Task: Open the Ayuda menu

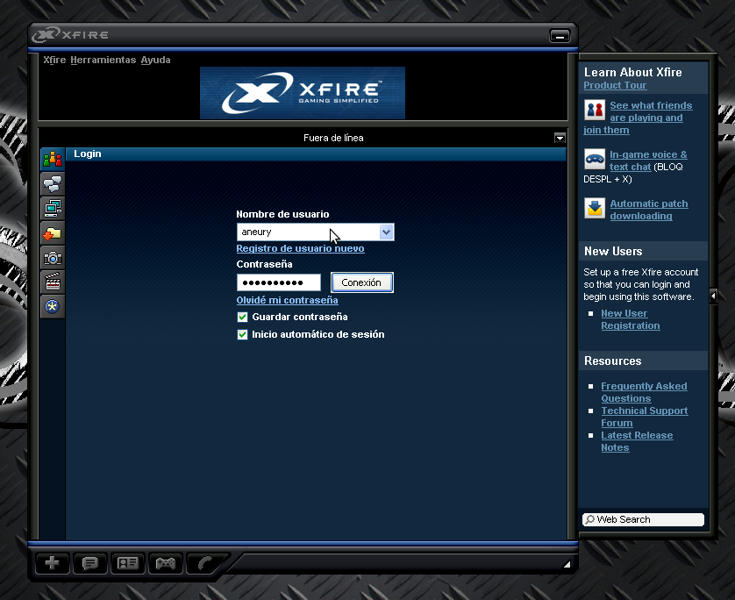Action: [156, 60]
